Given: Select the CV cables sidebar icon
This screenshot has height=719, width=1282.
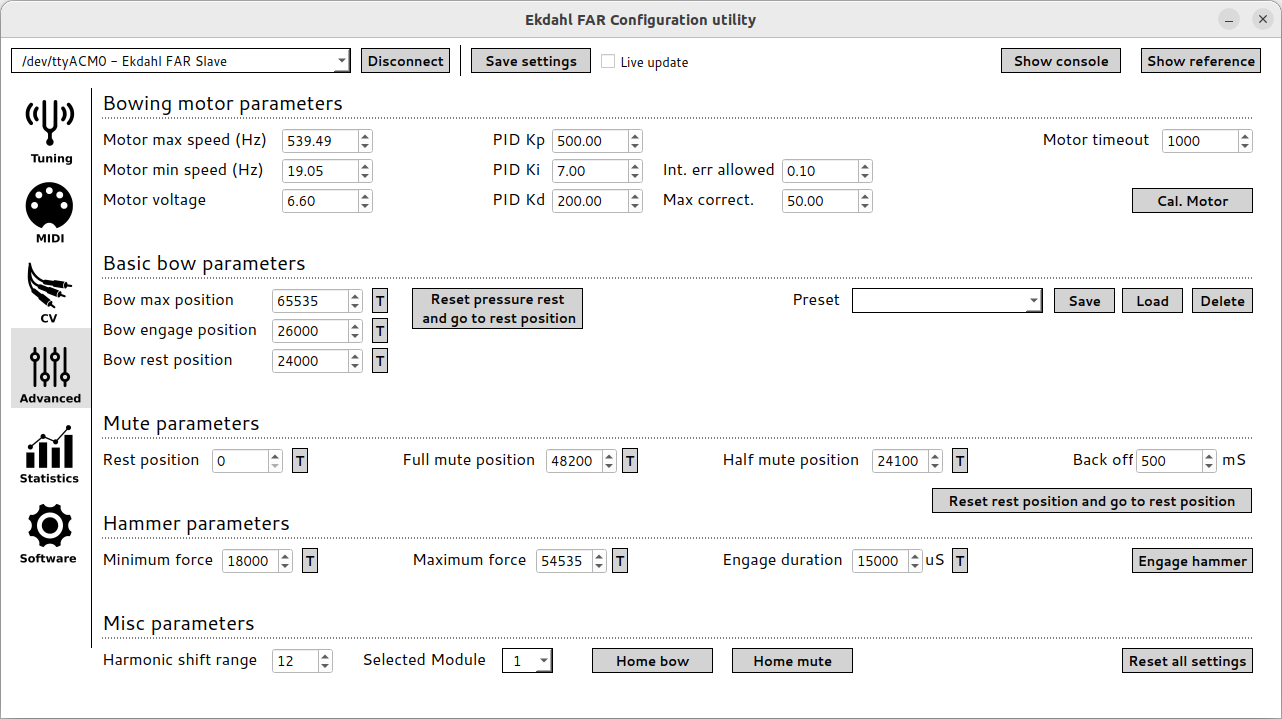Looking at the screenshot, I should coord(50,291).
